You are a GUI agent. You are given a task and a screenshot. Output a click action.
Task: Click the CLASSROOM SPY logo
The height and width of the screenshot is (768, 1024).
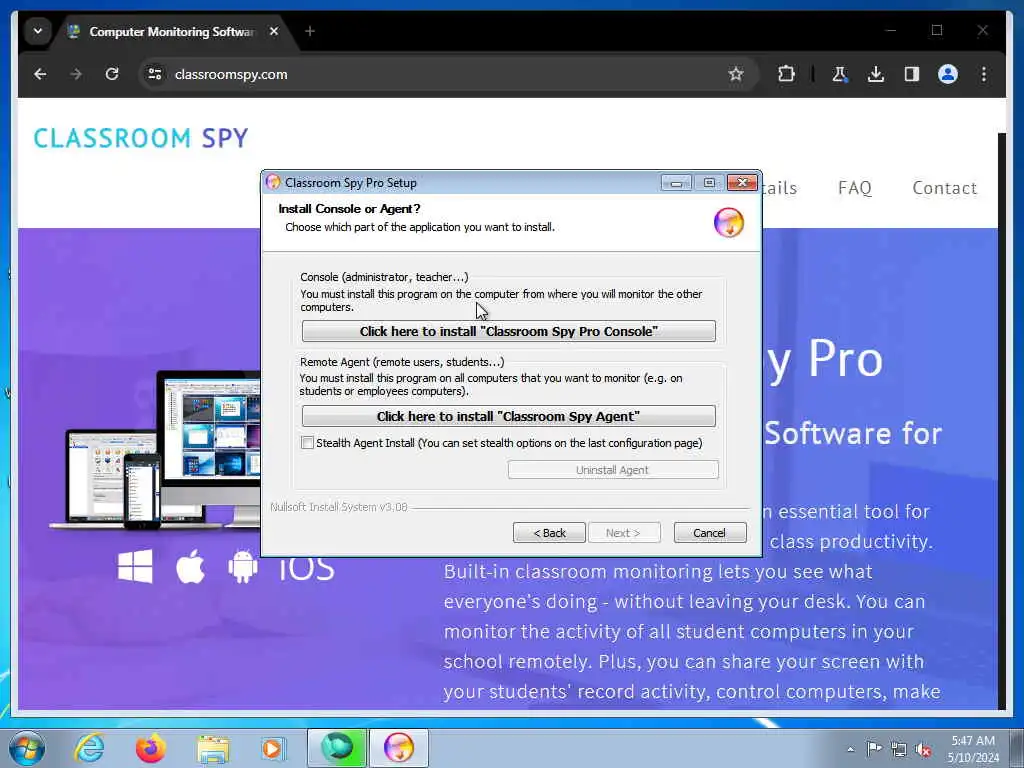[x=141, y=138]
